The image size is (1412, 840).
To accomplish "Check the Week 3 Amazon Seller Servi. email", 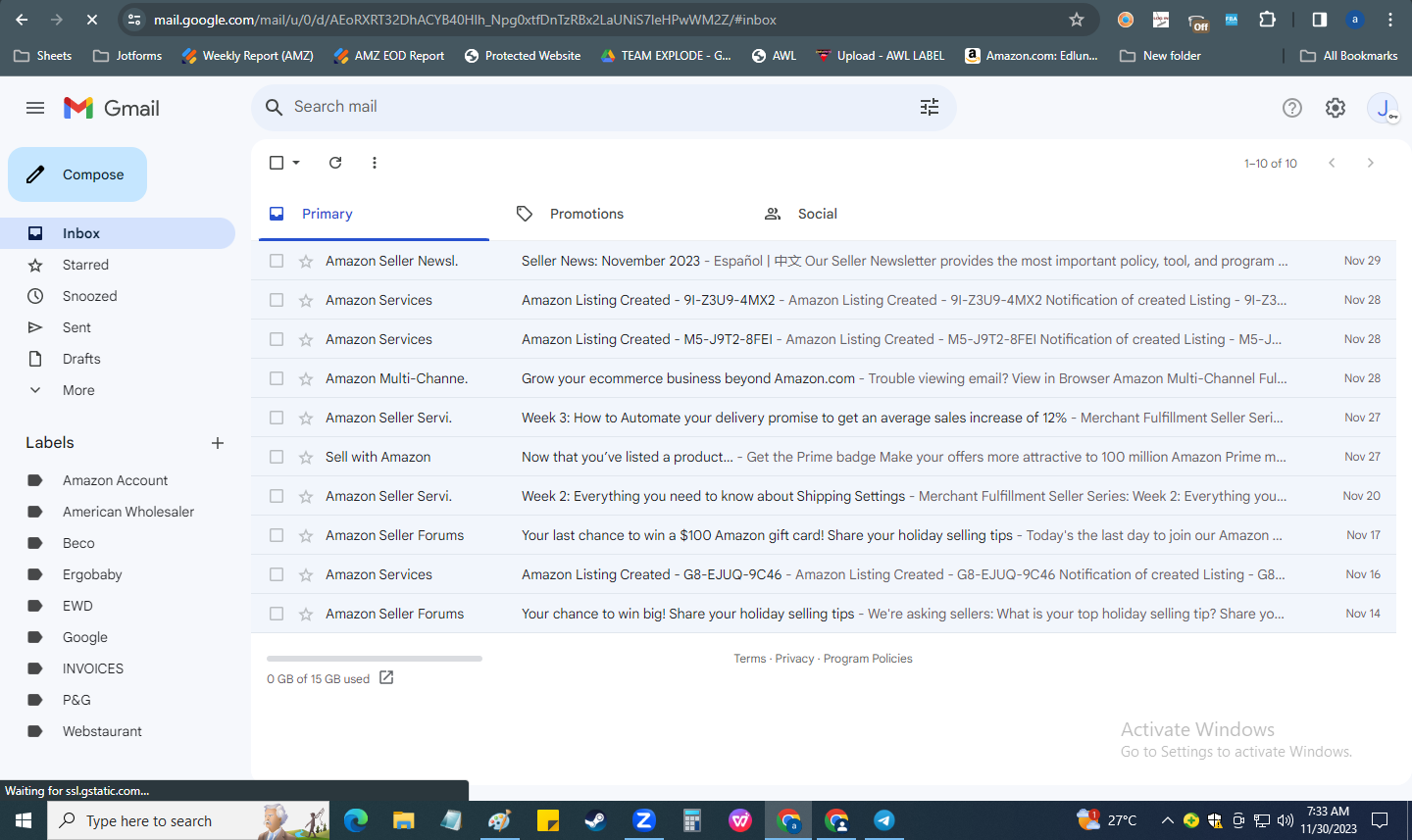I will point(277,418).
